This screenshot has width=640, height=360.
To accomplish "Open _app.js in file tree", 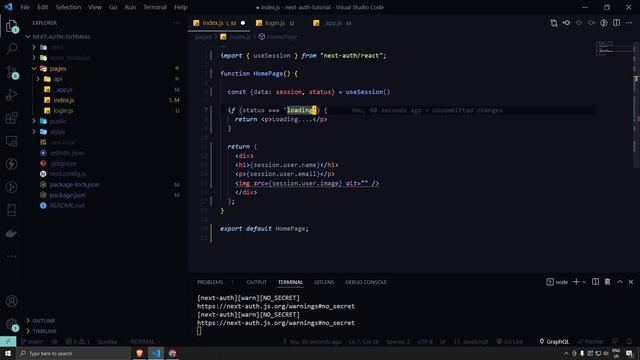I will click(63, 89).
